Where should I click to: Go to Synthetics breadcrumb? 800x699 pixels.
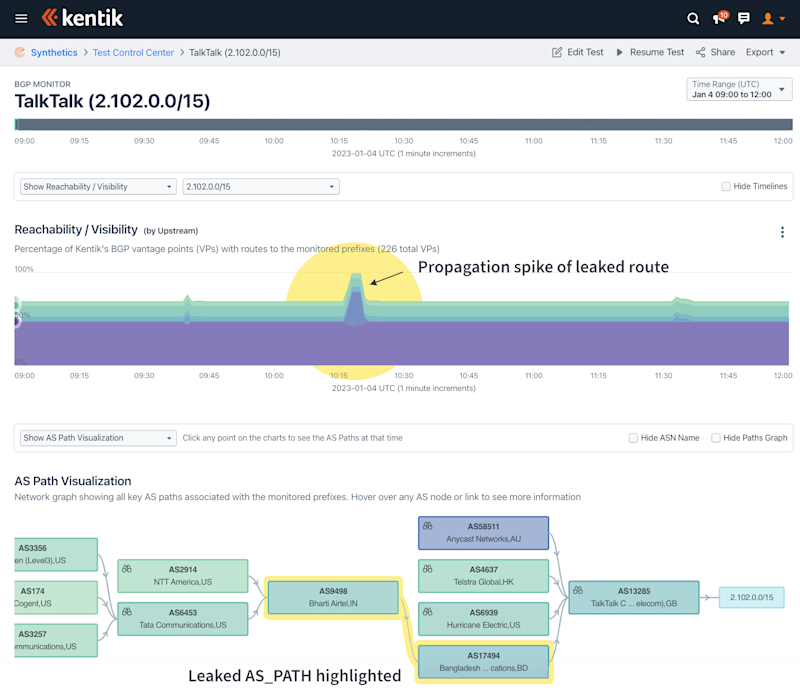tap(54, 53)
